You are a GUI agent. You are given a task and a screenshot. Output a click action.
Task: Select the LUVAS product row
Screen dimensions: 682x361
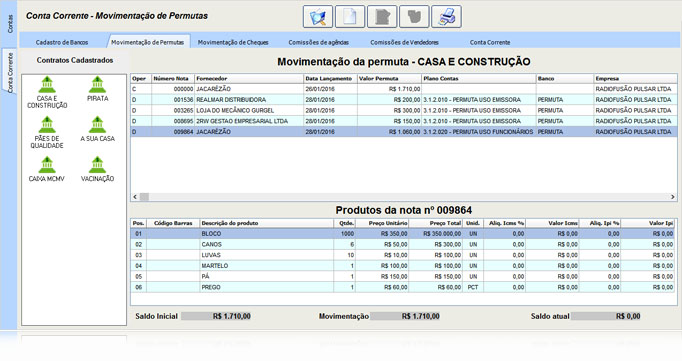pyautogui.click(x=402, y=255)
